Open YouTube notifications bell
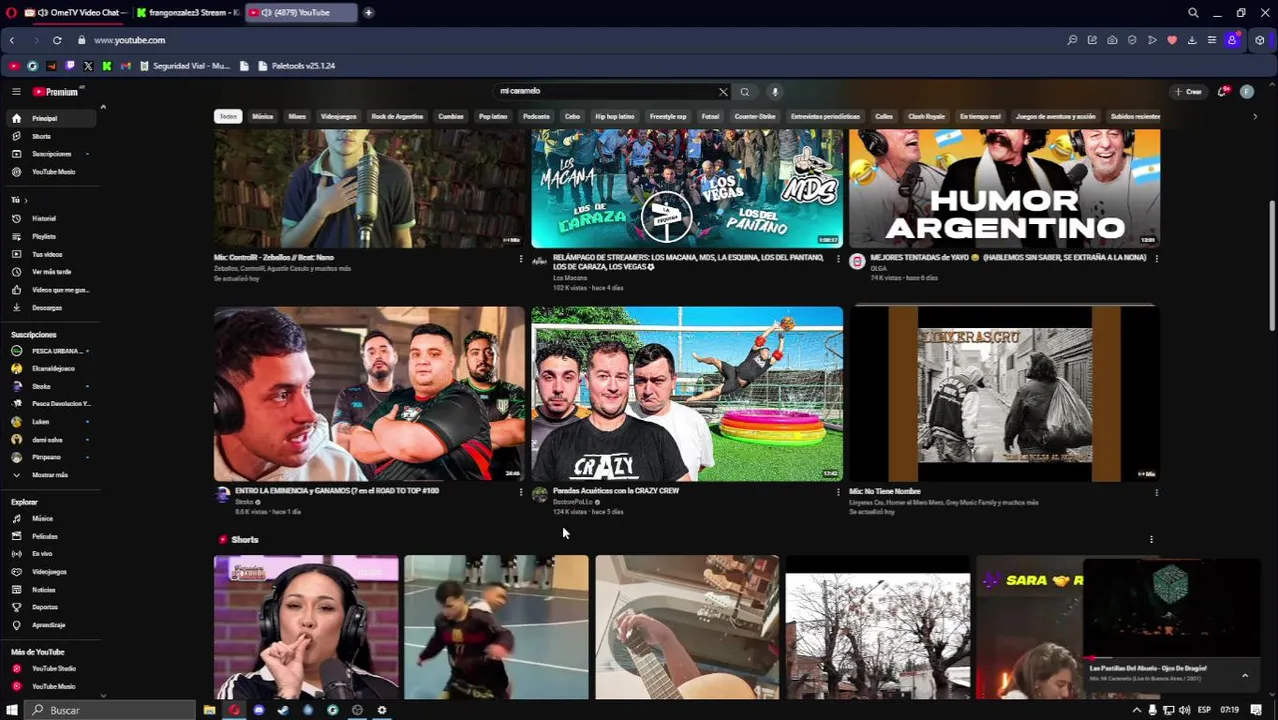The height and width of the screenshot is (720, 1278). coord(1223,91)
